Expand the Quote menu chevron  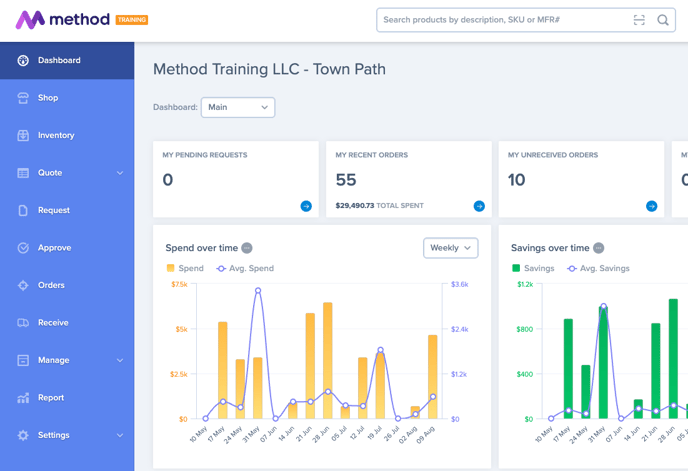click(120, 173)
